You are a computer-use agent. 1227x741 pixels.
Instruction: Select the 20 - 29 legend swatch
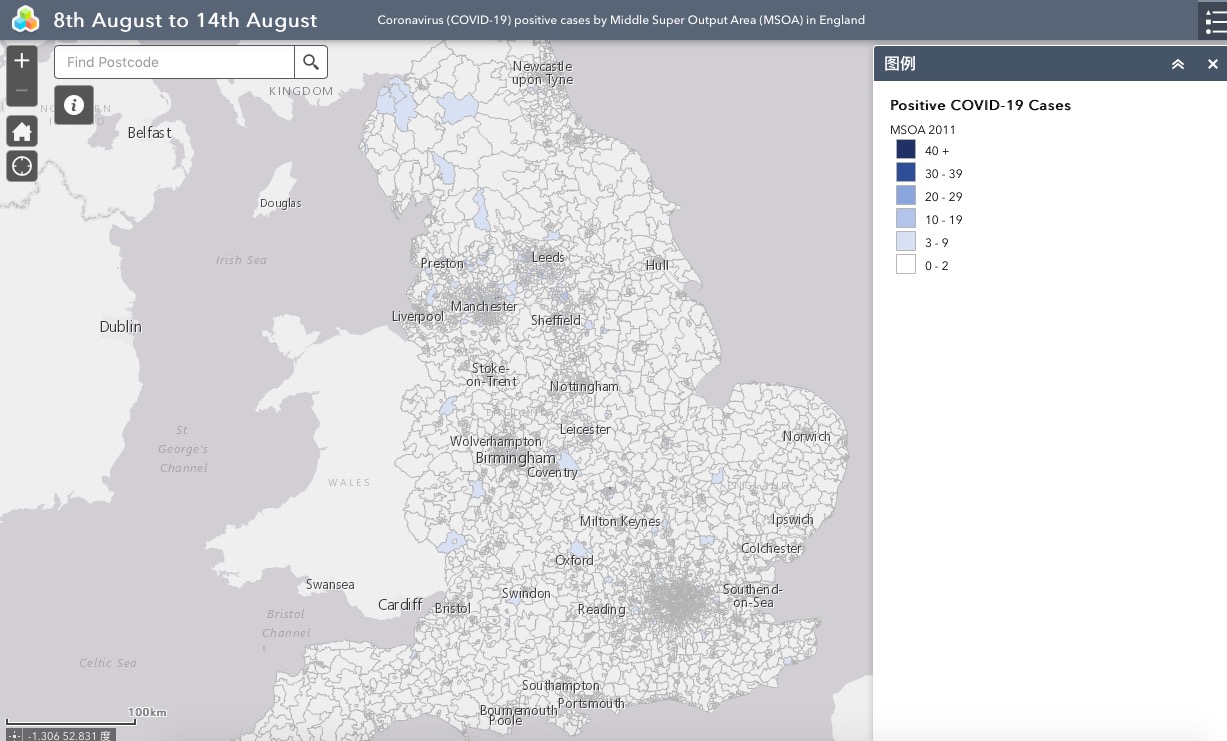tap(906, 196)
